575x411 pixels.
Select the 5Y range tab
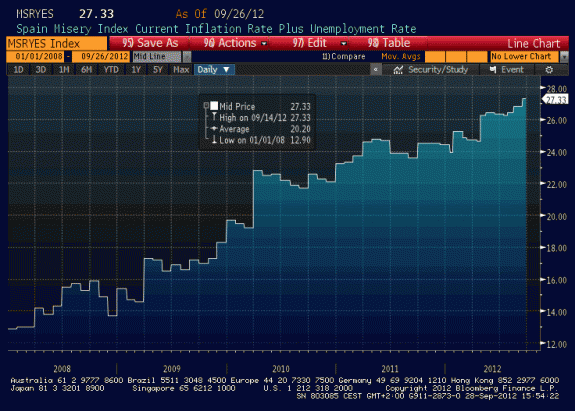[158, 69]
